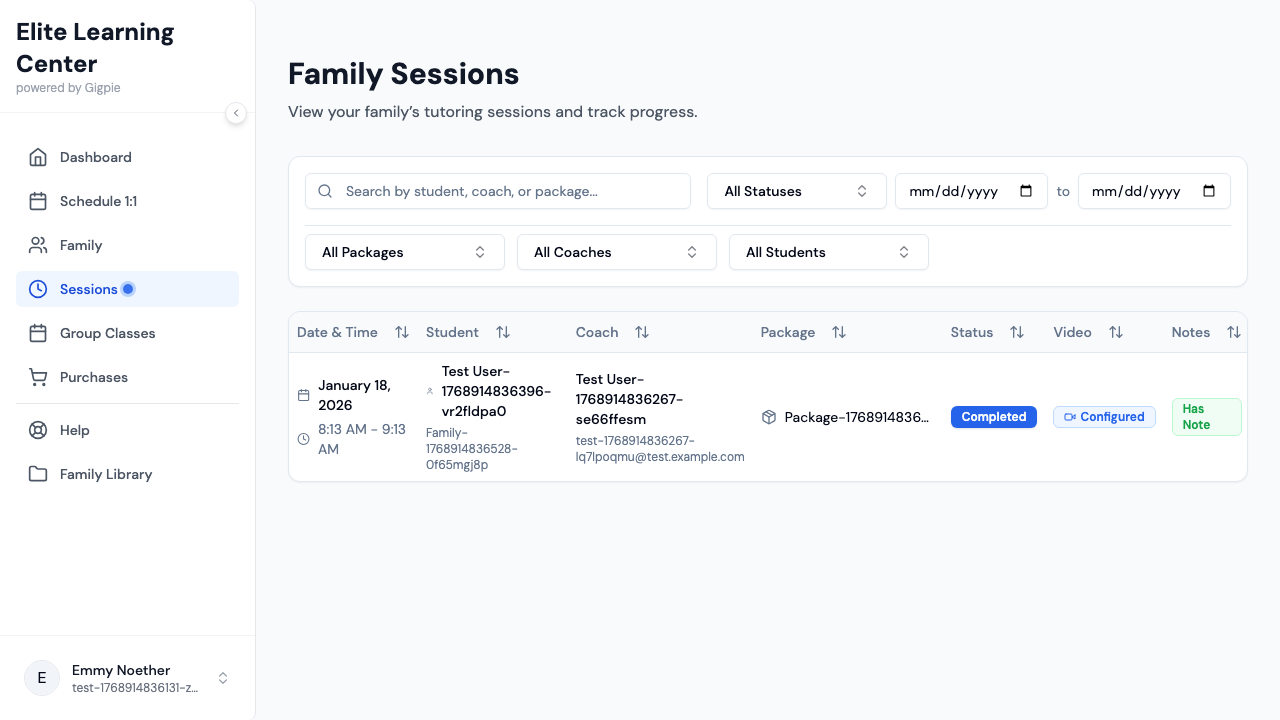Click the Help lifebuoy icon
This screenshot has width=1280, height=720.
click(38, 430)
